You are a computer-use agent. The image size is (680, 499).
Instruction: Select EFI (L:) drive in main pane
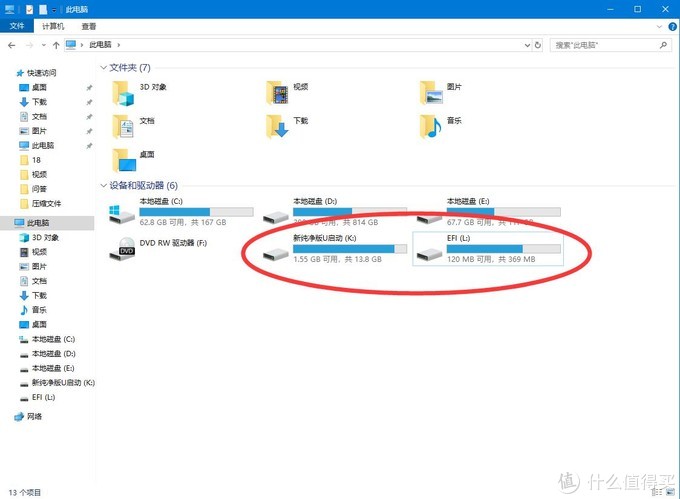(x=488, y=248)
